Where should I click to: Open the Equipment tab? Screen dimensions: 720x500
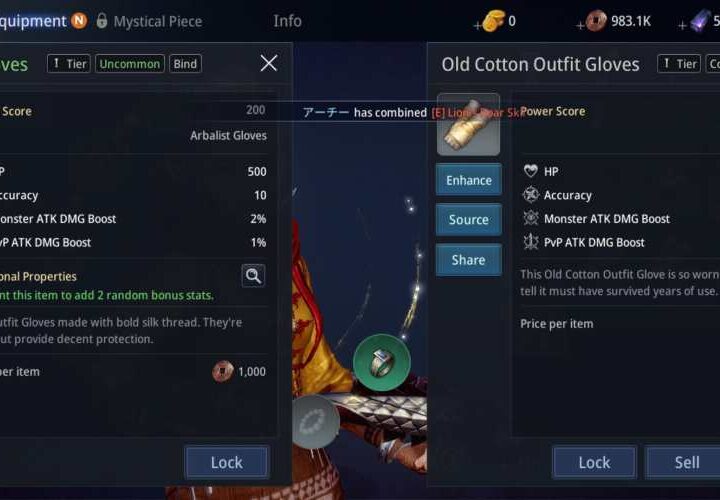tap(33, 21)
